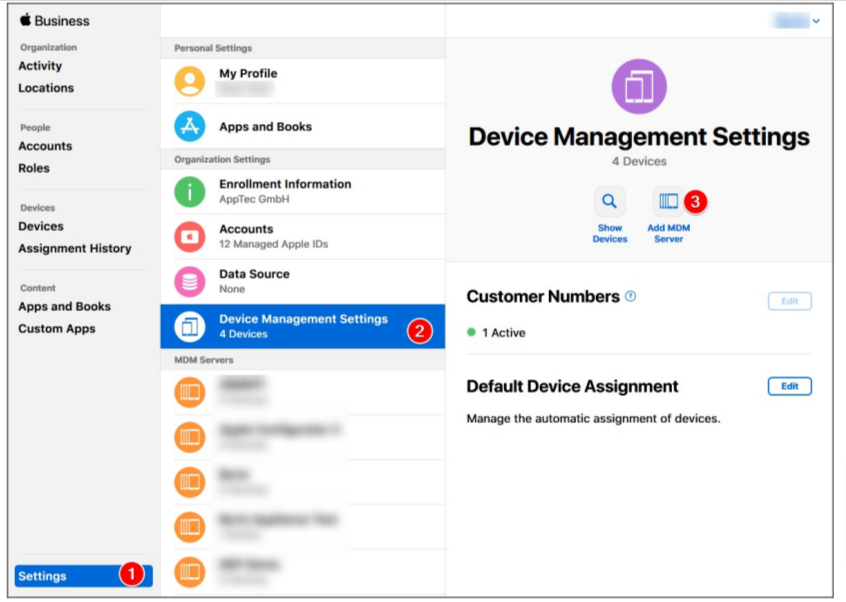Click the Add MDM Server icon

click(668, 202)
